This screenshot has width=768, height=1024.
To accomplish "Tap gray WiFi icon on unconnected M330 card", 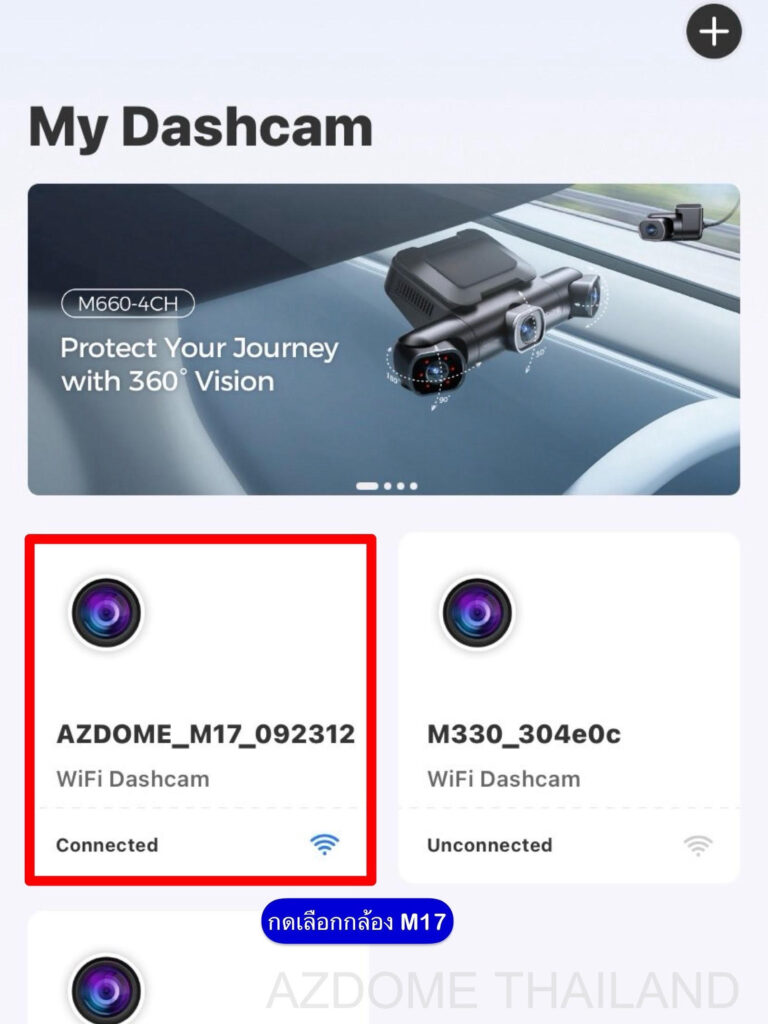I will point(698,845).
